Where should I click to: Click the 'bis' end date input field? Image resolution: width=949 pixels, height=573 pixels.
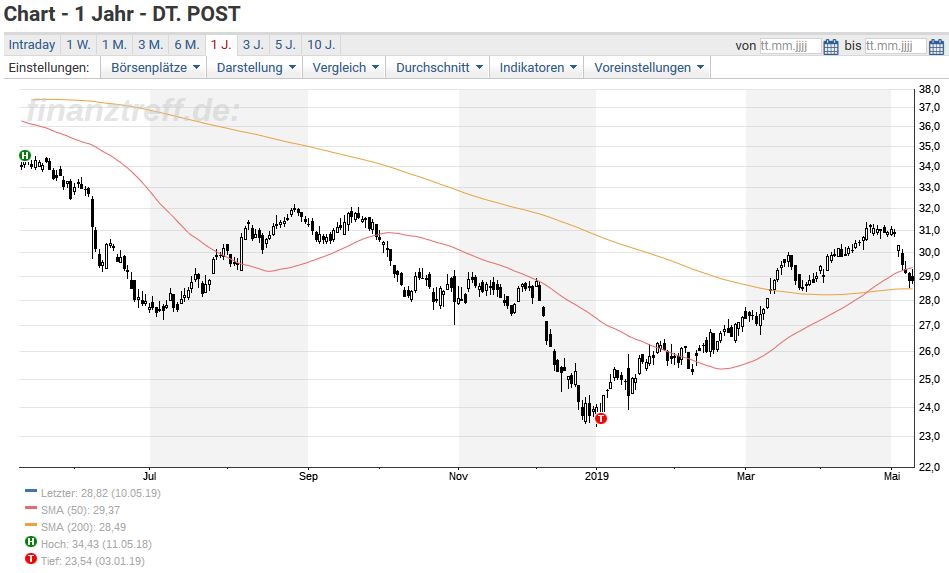[x=896, y=46]
